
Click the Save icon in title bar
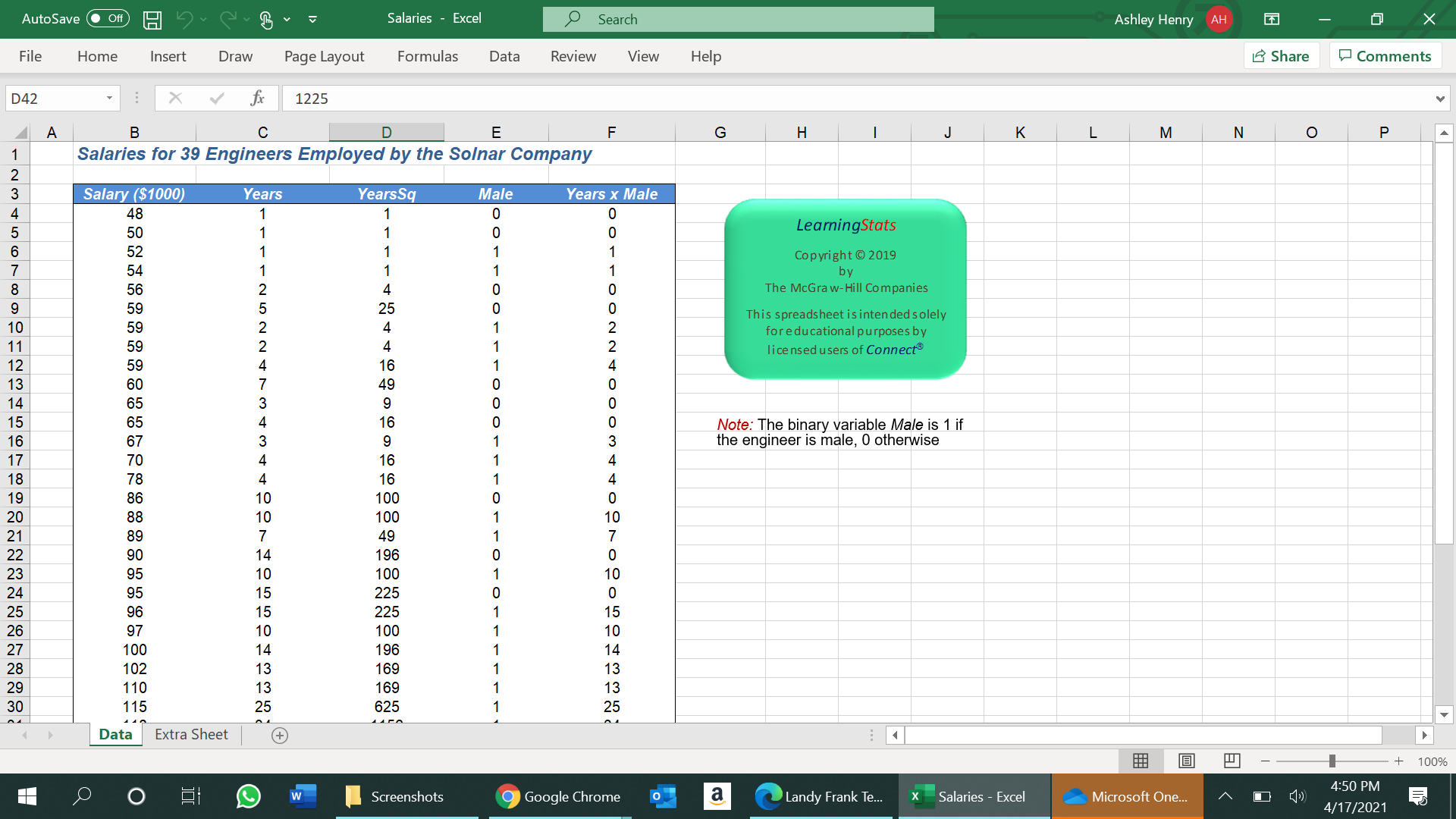tap(152, 20)
